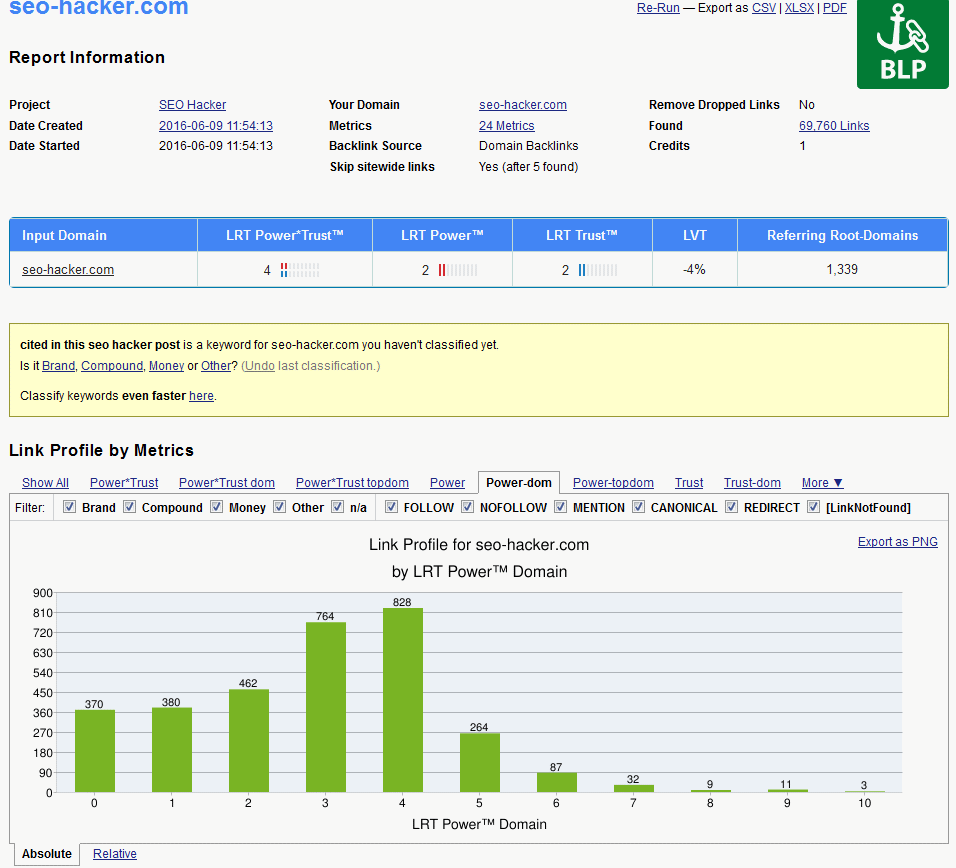Open the 24 Metrics link
Viewport: 956px width, 868px height.
(x=506, y=126)
